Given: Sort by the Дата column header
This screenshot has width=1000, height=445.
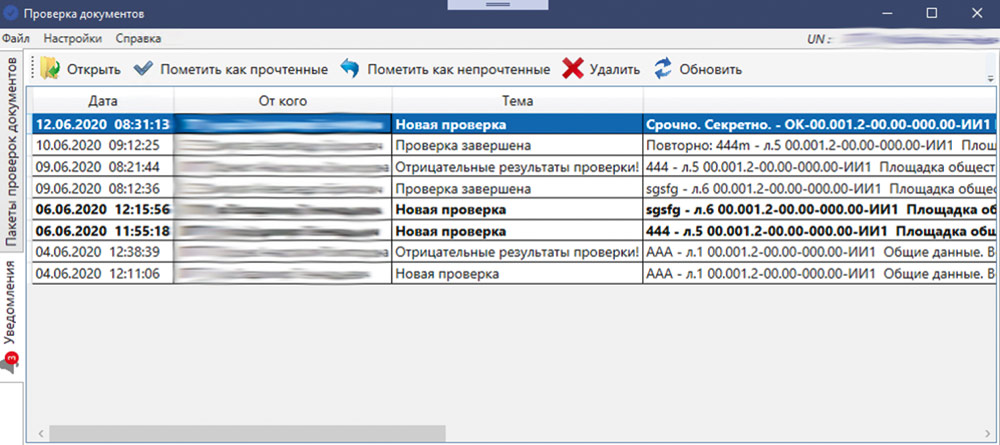Looking at the screenshot, I should tap(103, 101).
